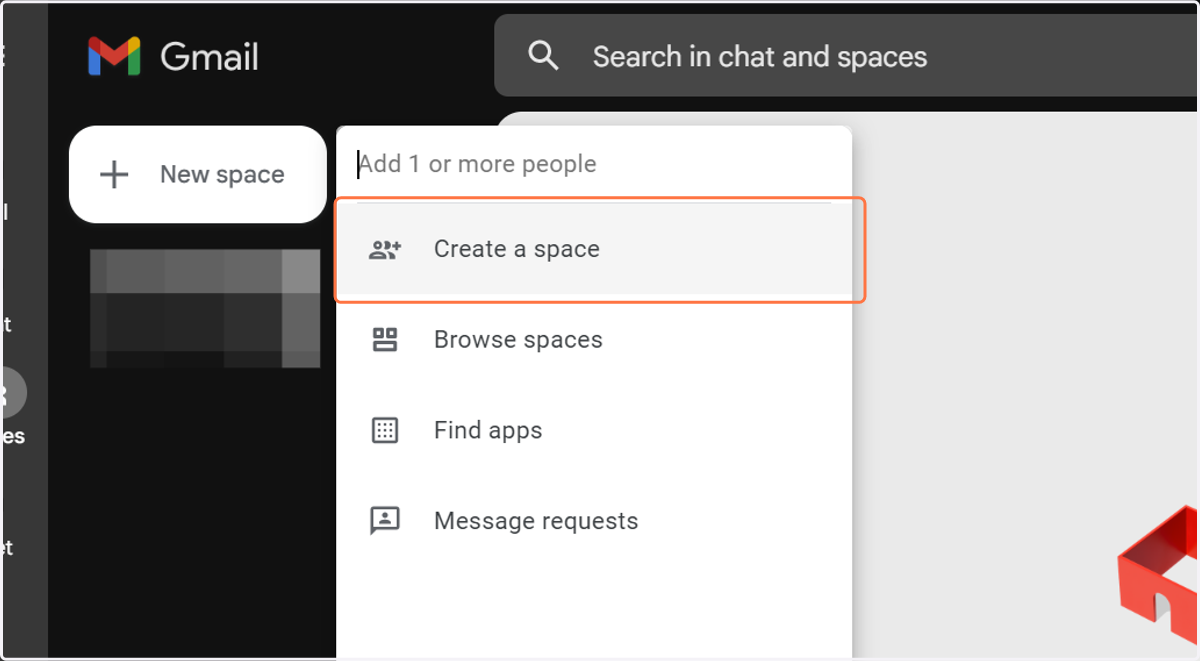The height and width of the screenshot is (661, 1200).
Task: Click the Message requests chat icon
Action: [385, 521]
